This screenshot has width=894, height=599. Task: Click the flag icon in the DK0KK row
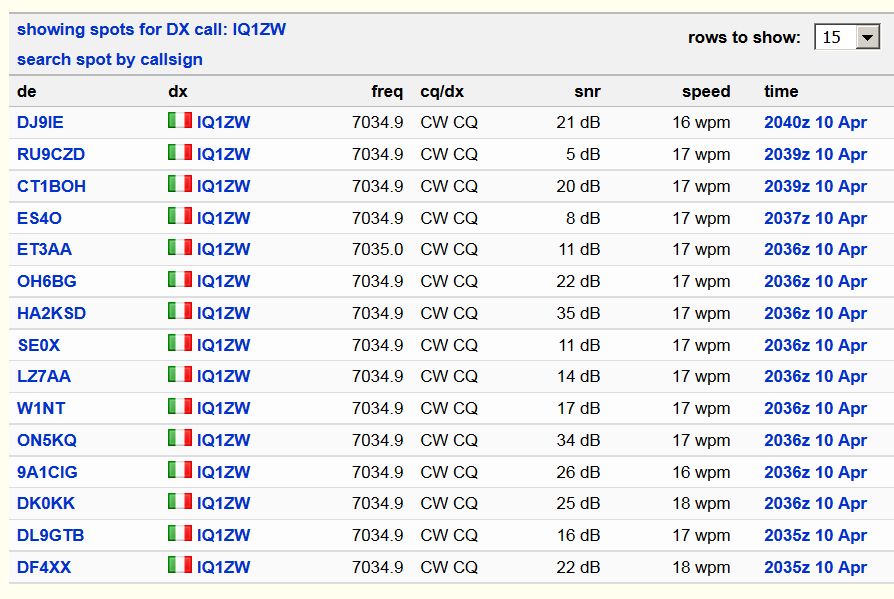point(180,502)
